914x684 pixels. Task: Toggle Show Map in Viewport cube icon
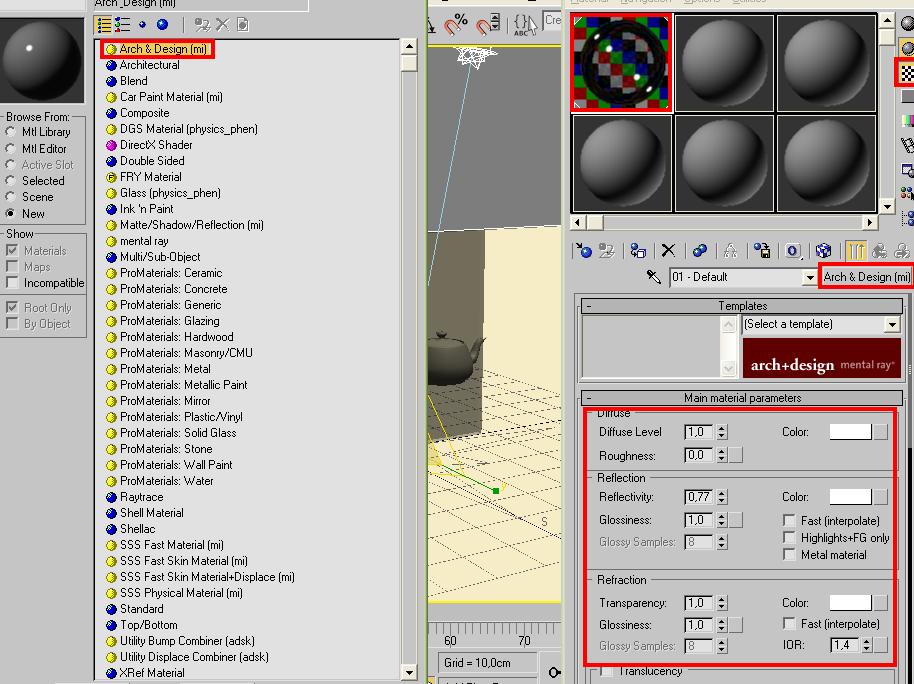tap(823, 251)
